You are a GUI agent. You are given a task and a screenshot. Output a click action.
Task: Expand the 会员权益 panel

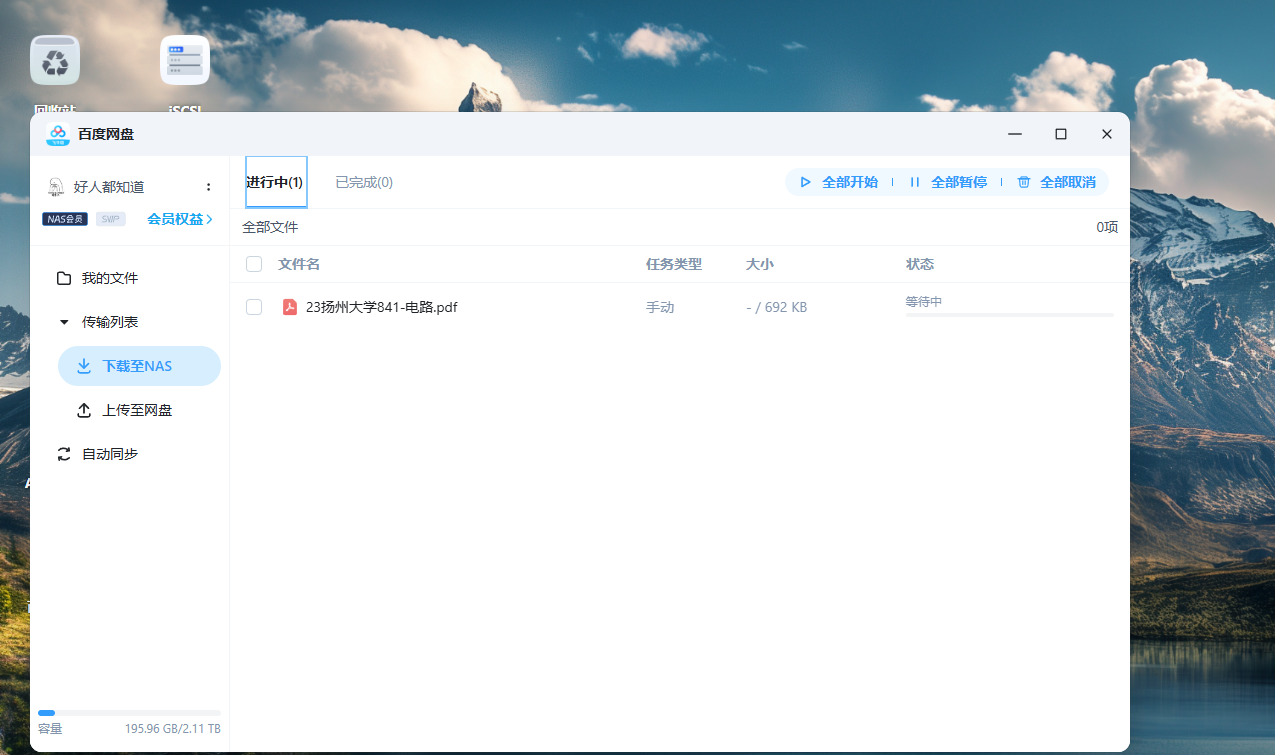pyautogui.click(x=178, y=218)
